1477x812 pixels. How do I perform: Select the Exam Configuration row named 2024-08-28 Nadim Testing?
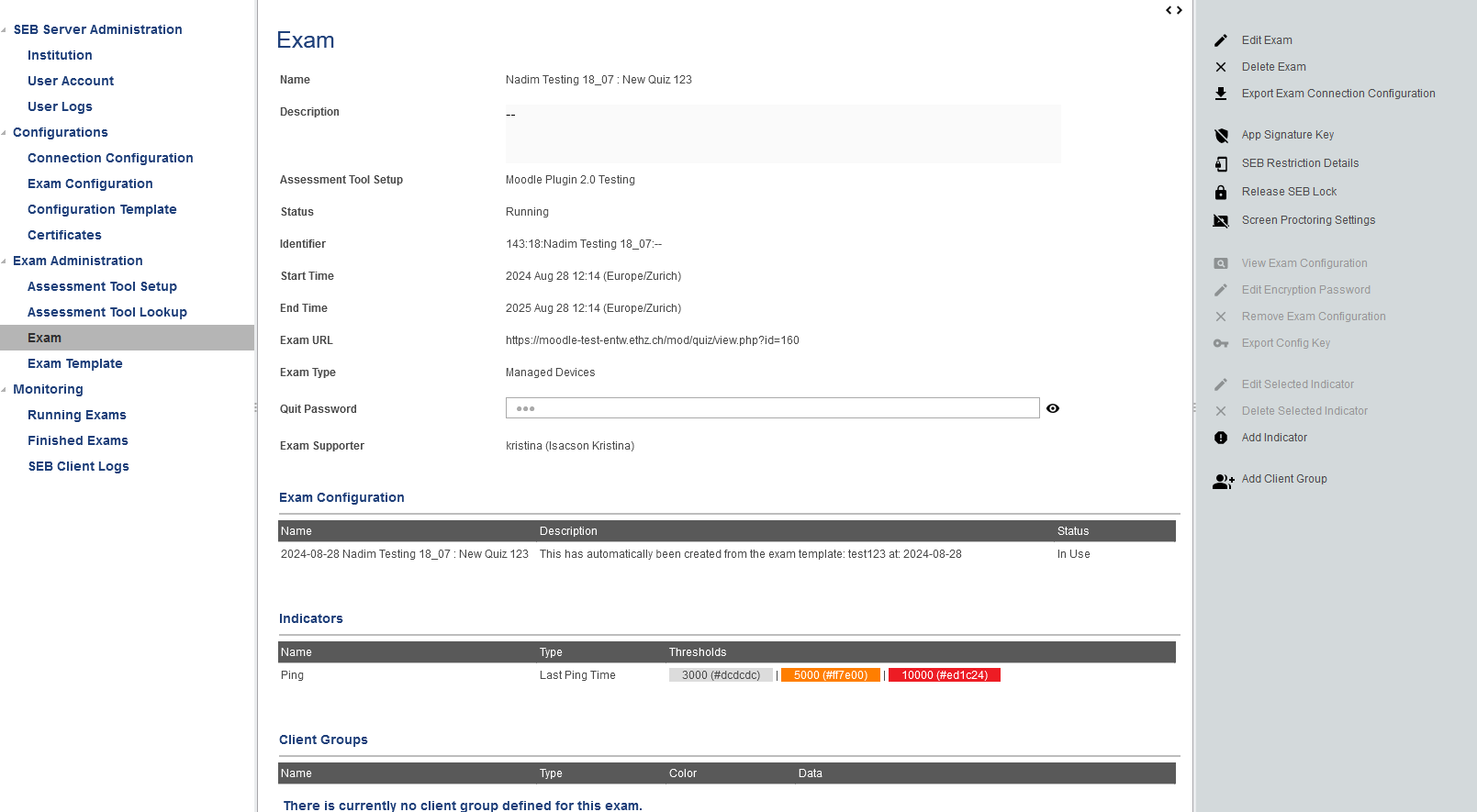pyautogui.click(x=405, y=554)
